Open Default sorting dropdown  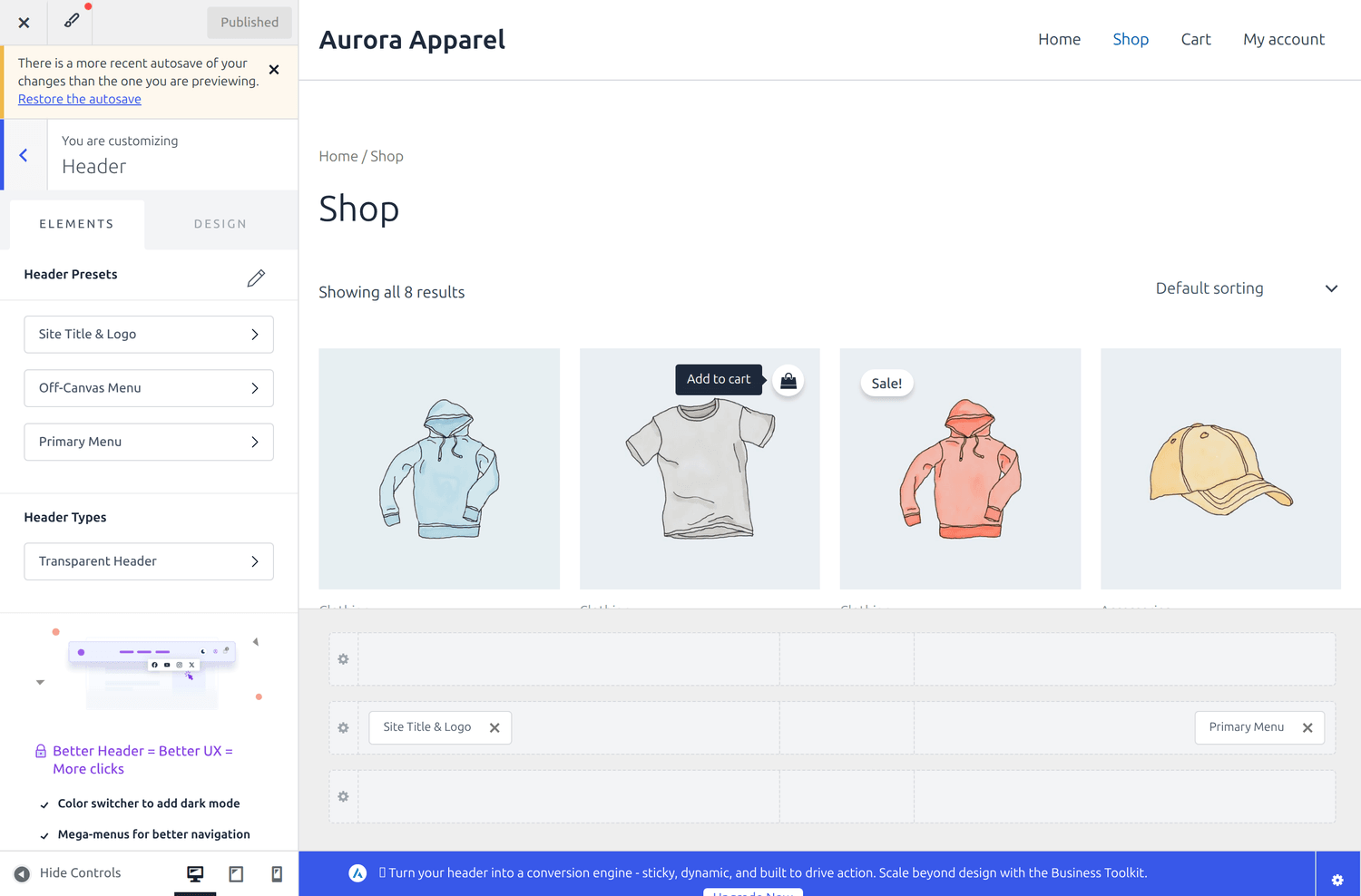pos(1247,288)
